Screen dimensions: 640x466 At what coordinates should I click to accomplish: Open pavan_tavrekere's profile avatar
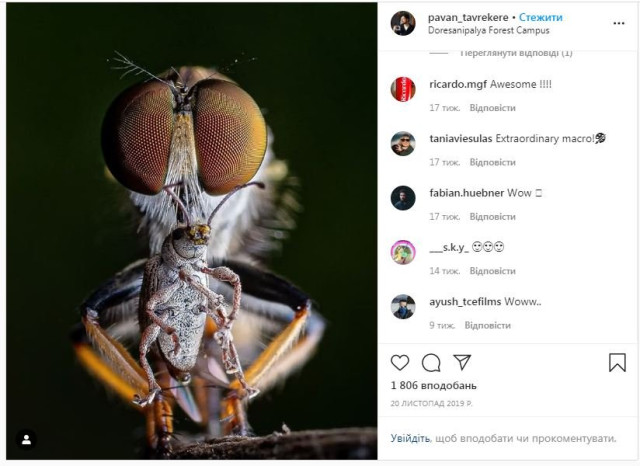[402, 23]
